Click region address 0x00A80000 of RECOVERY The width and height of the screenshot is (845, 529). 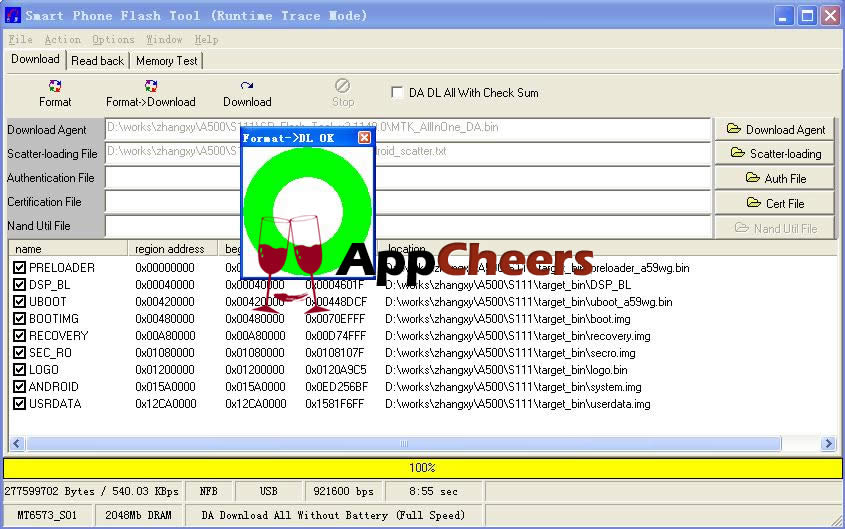[165, 336]
